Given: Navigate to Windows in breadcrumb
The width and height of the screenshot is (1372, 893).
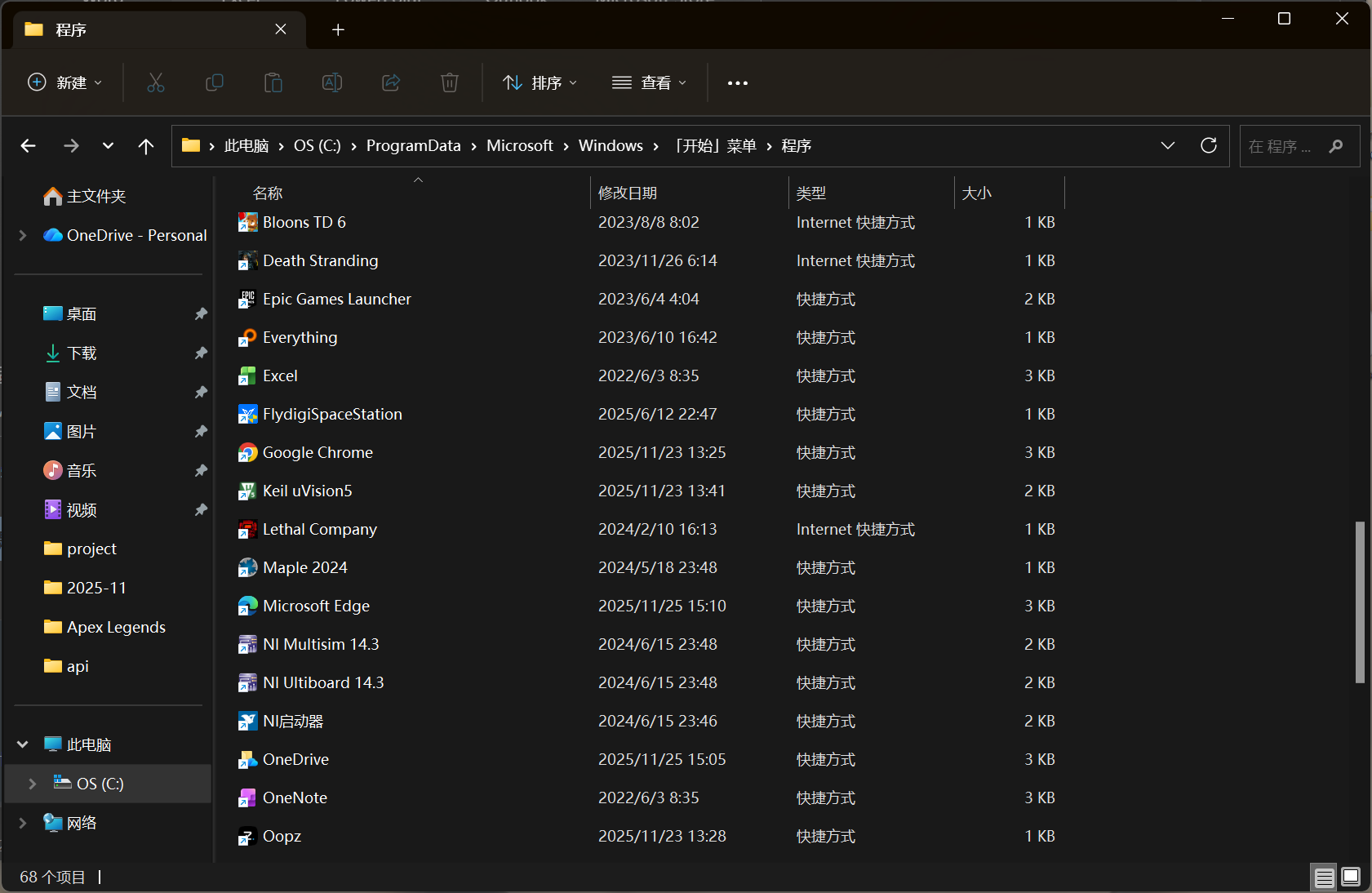Looking at the screenshot, I should coord(611,145).
